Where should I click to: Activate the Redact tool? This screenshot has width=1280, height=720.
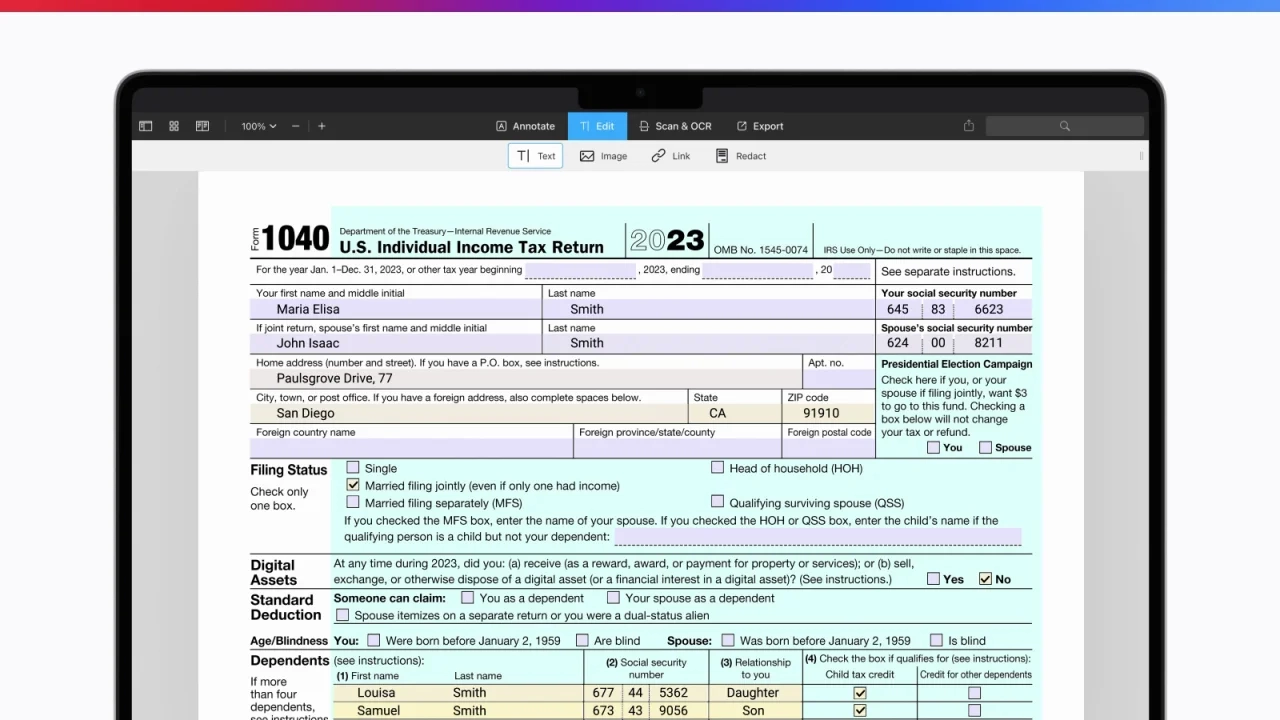[741, 156]
